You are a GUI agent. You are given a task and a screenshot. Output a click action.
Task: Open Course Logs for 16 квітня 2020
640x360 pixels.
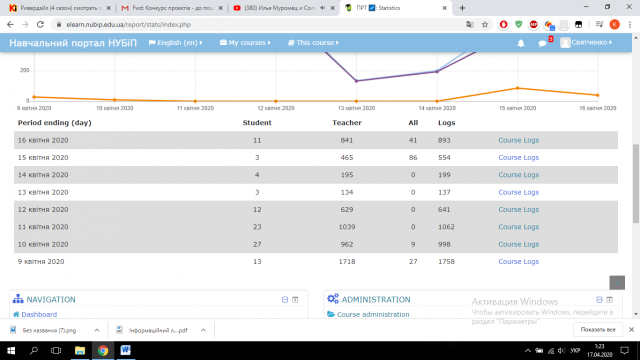pos(518,140)
